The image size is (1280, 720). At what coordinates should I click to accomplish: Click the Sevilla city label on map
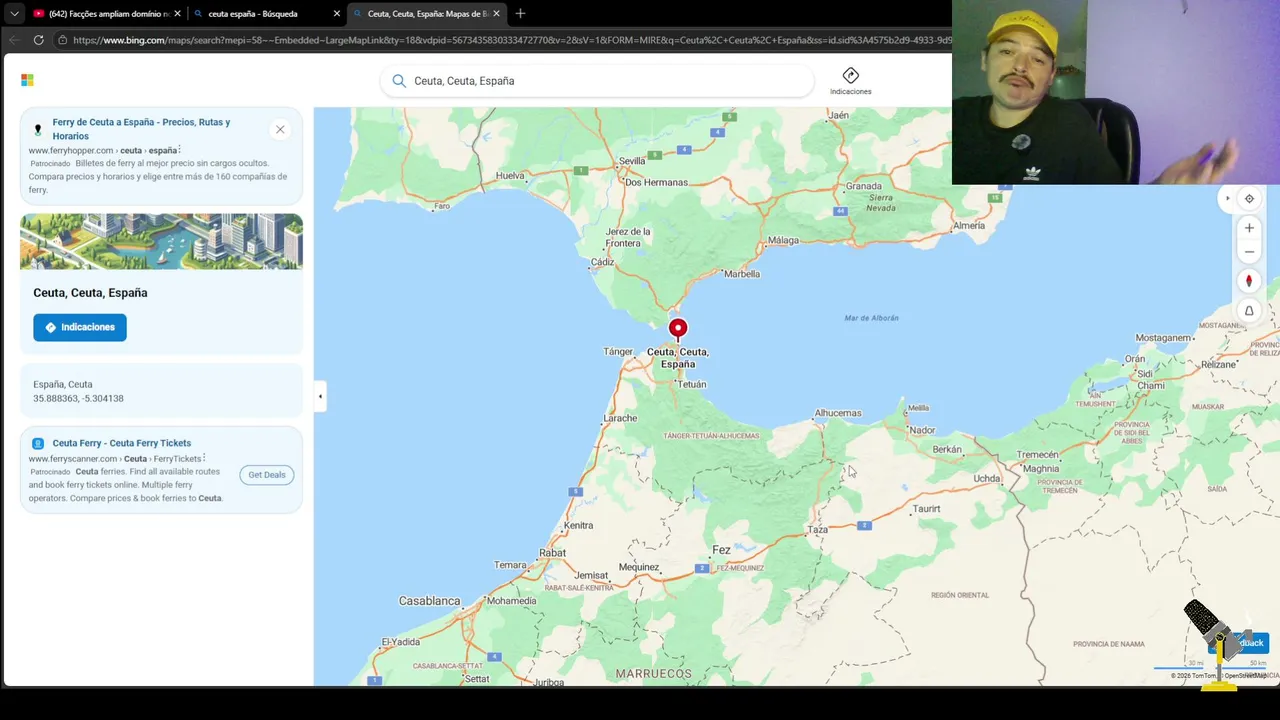point(632,161)
